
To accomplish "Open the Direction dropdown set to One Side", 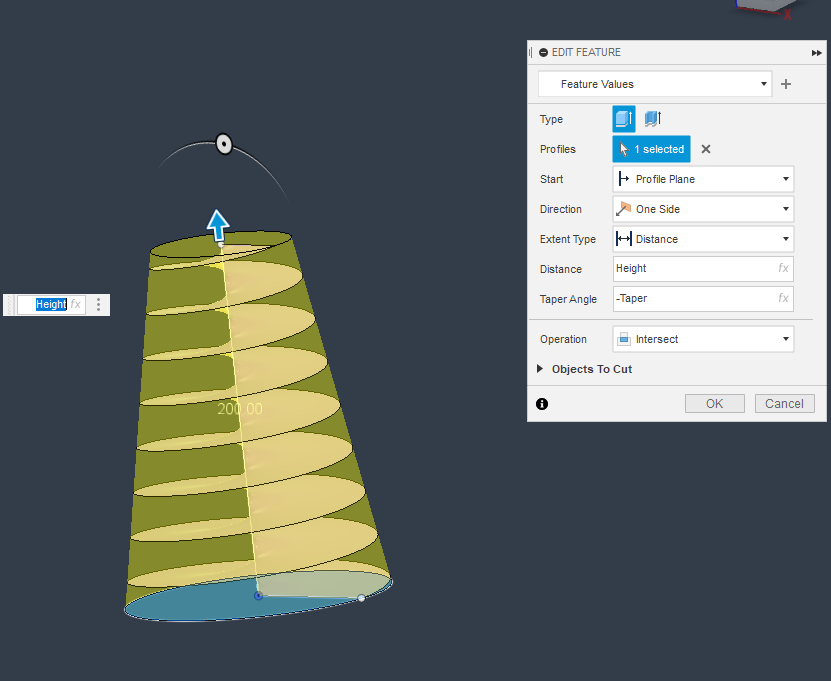I will (703, 209).
